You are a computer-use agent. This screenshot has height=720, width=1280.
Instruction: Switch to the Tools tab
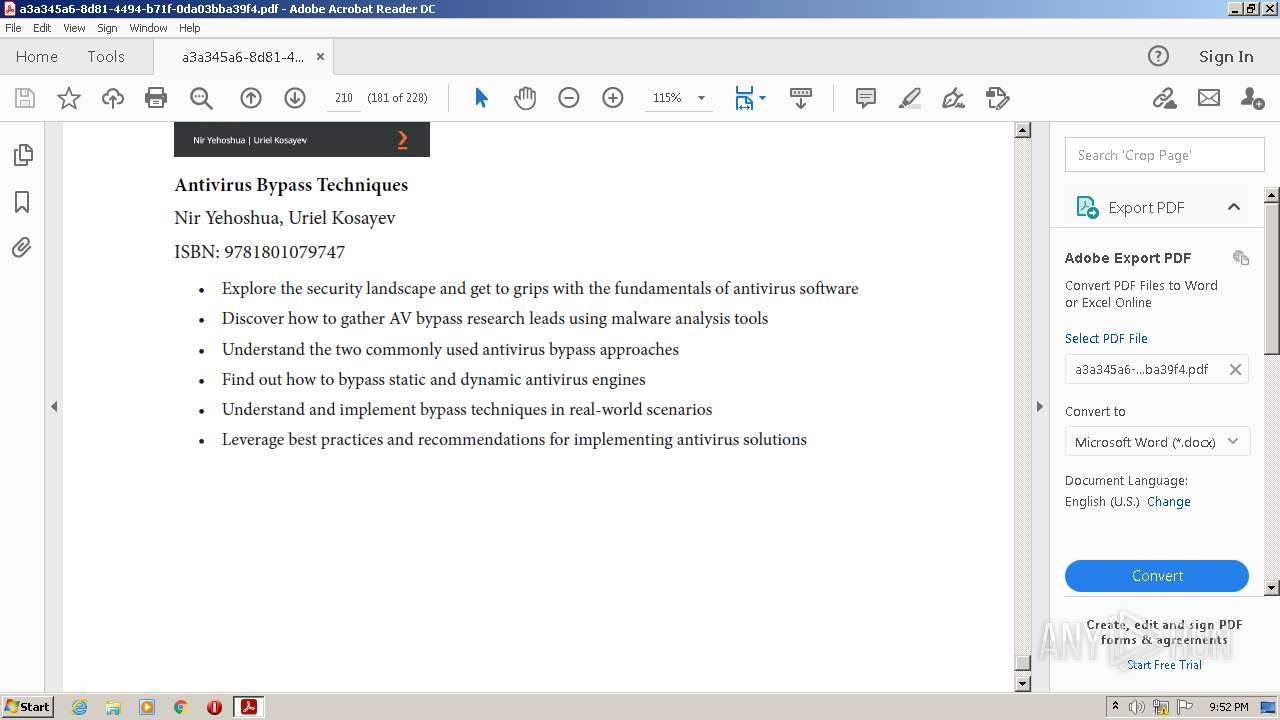point(106,56)
